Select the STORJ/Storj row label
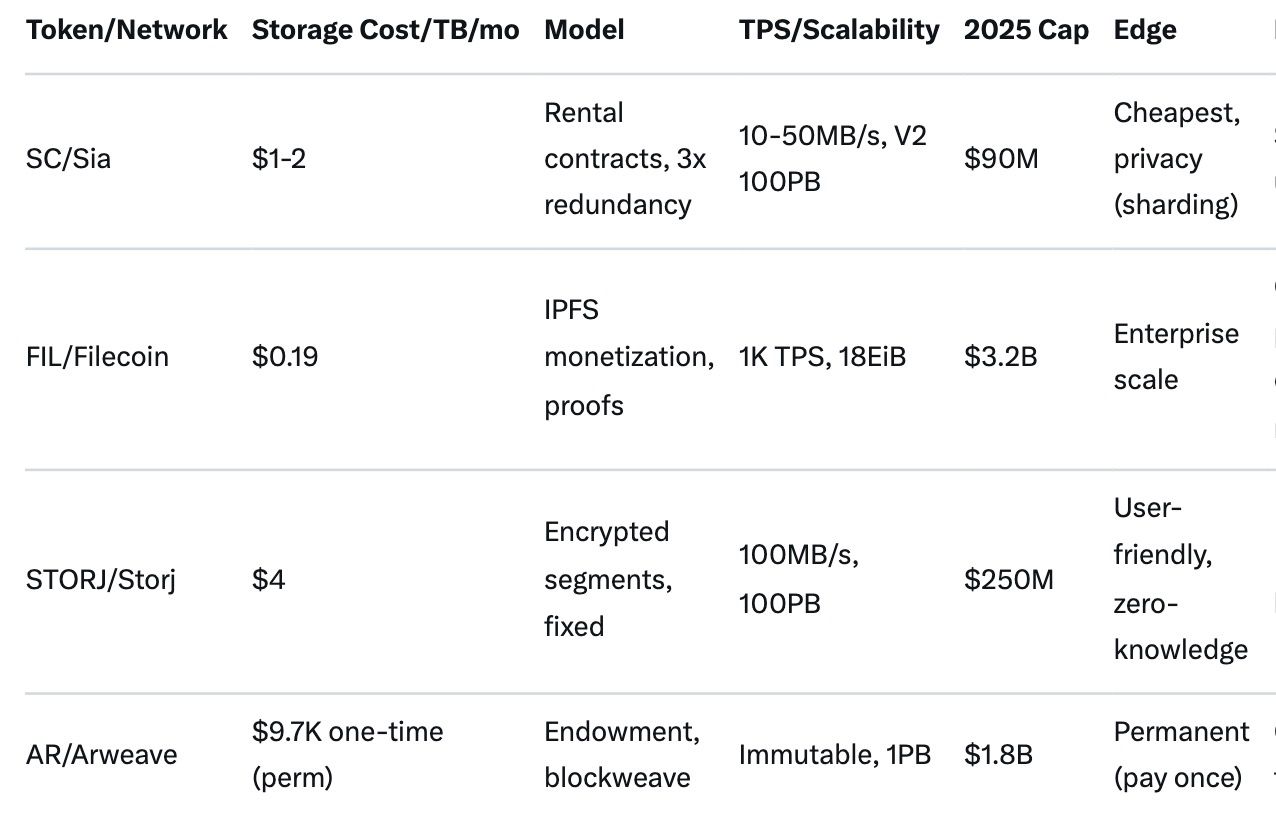Screen dimensions: 1276x814 (x=100, y=579)
